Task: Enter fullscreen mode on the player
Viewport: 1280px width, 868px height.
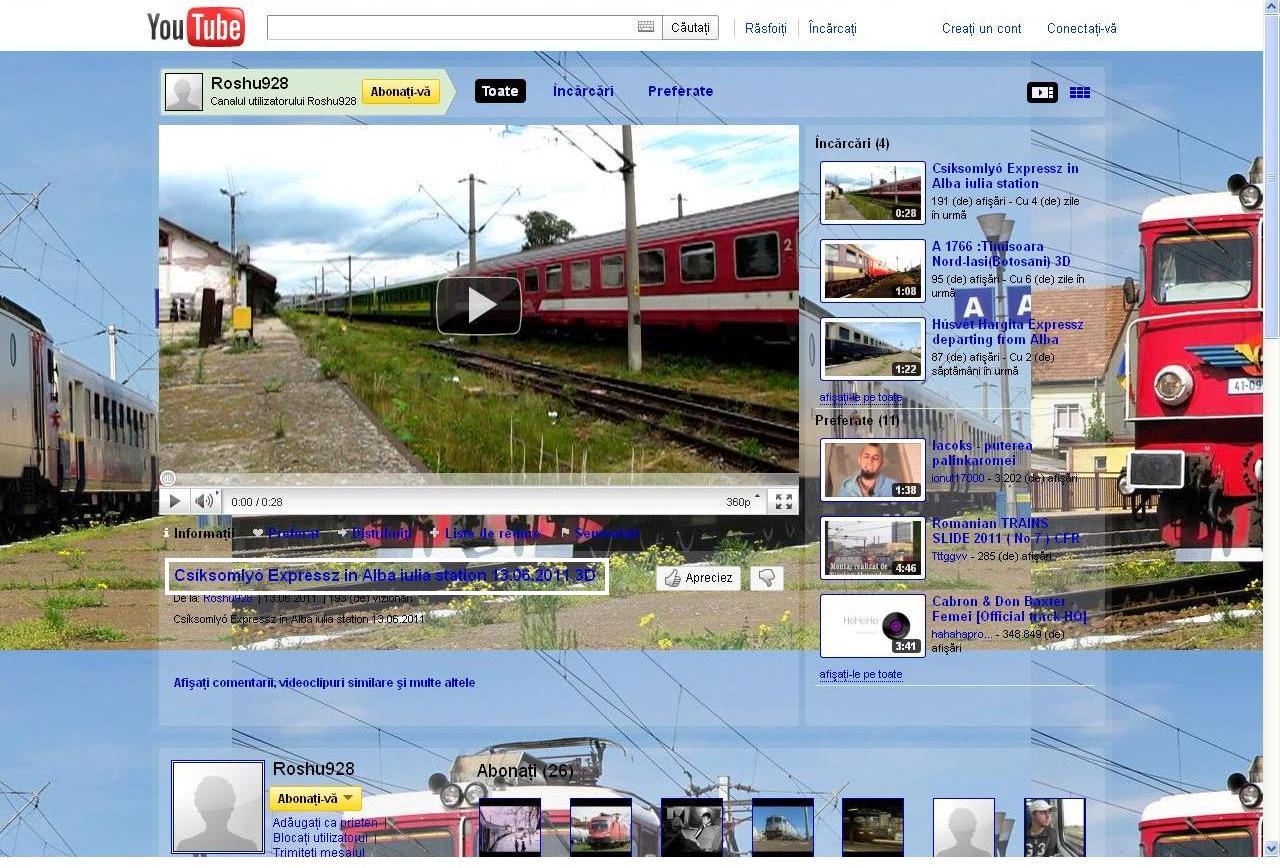Action: (784, 501)
